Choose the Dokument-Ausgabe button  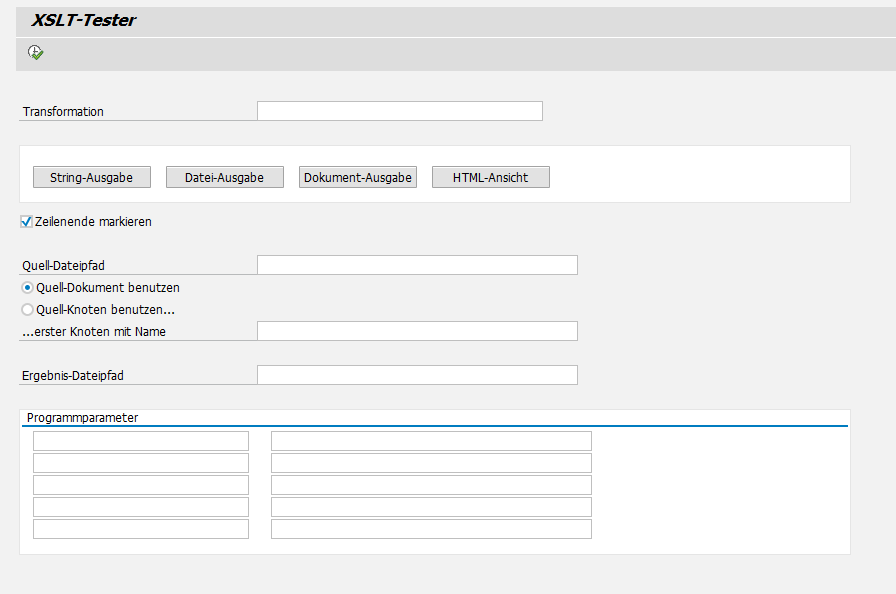(x=358, y=177)
